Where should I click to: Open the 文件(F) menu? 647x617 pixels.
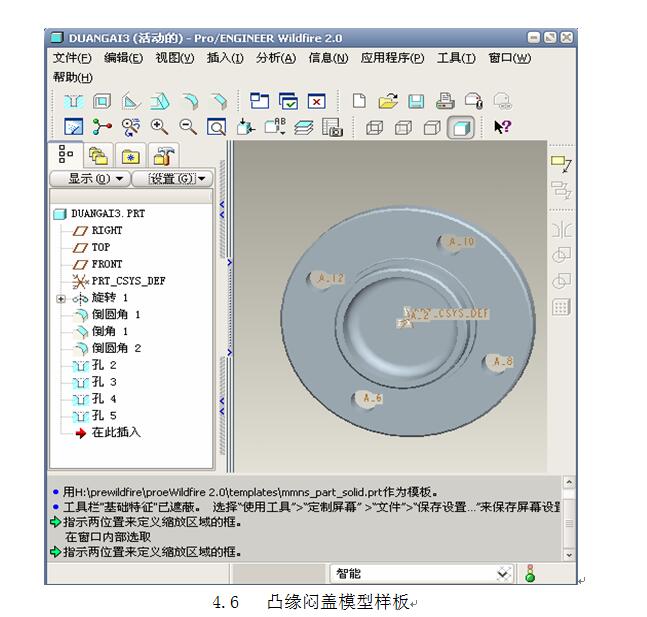click(72, 58)
